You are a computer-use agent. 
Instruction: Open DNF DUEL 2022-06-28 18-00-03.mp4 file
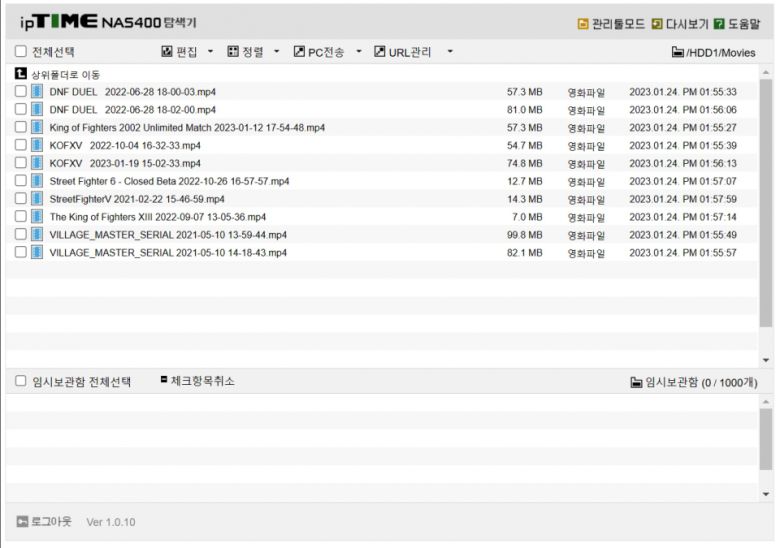pyautogui.click(x=132, y=92)
